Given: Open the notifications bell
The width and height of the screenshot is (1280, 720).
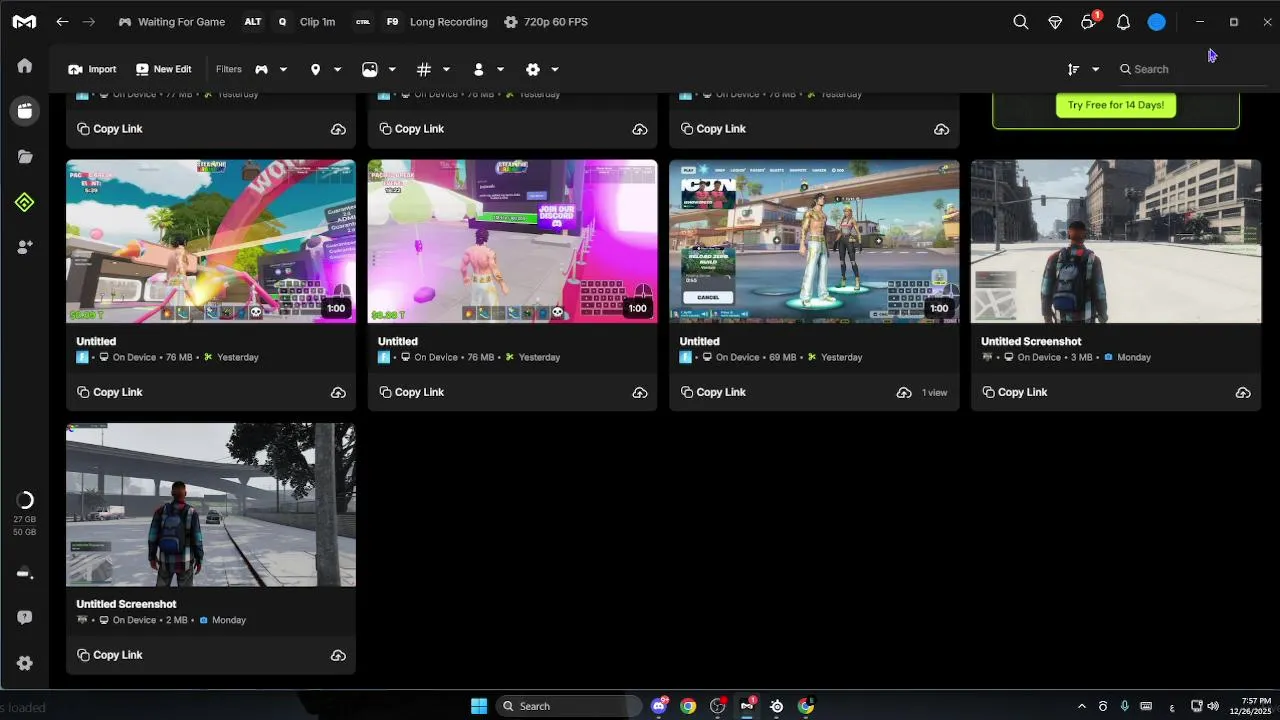Looking at the screenshot, I should [1123, 22].
